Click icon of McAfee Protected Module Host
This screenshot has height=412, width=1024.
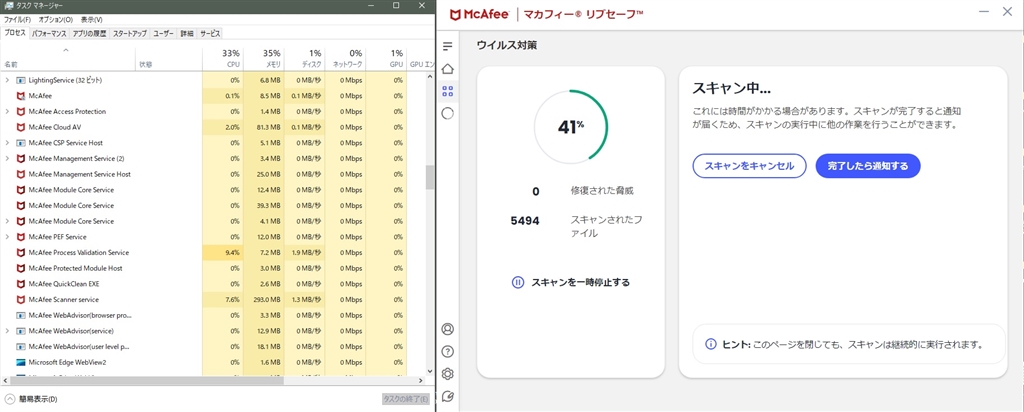tap(20, 268)
